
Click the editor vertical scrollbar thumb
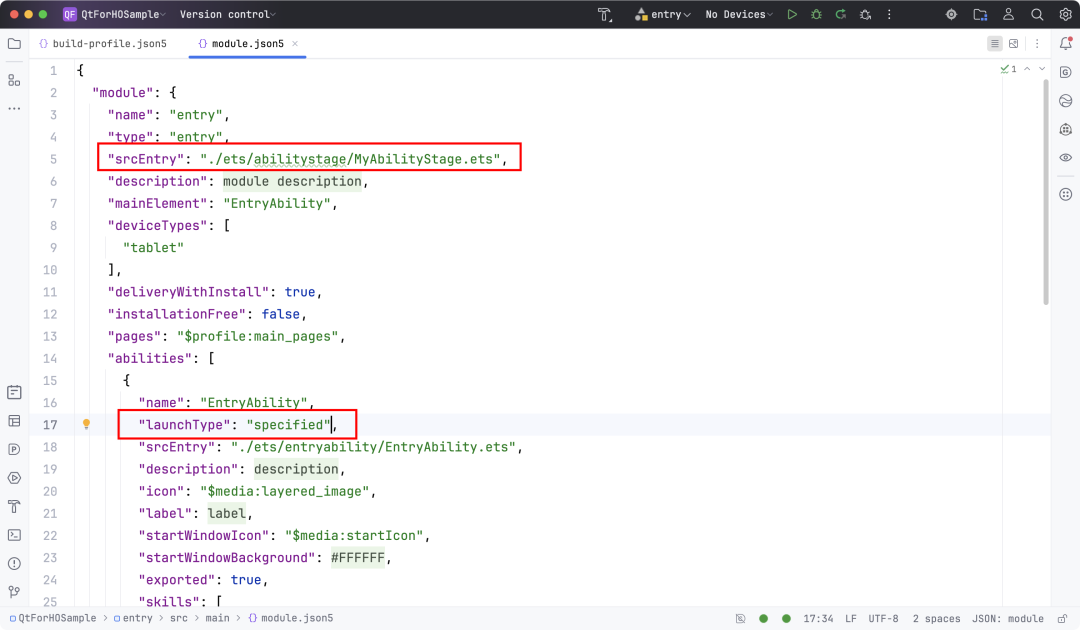(1046, 193)
